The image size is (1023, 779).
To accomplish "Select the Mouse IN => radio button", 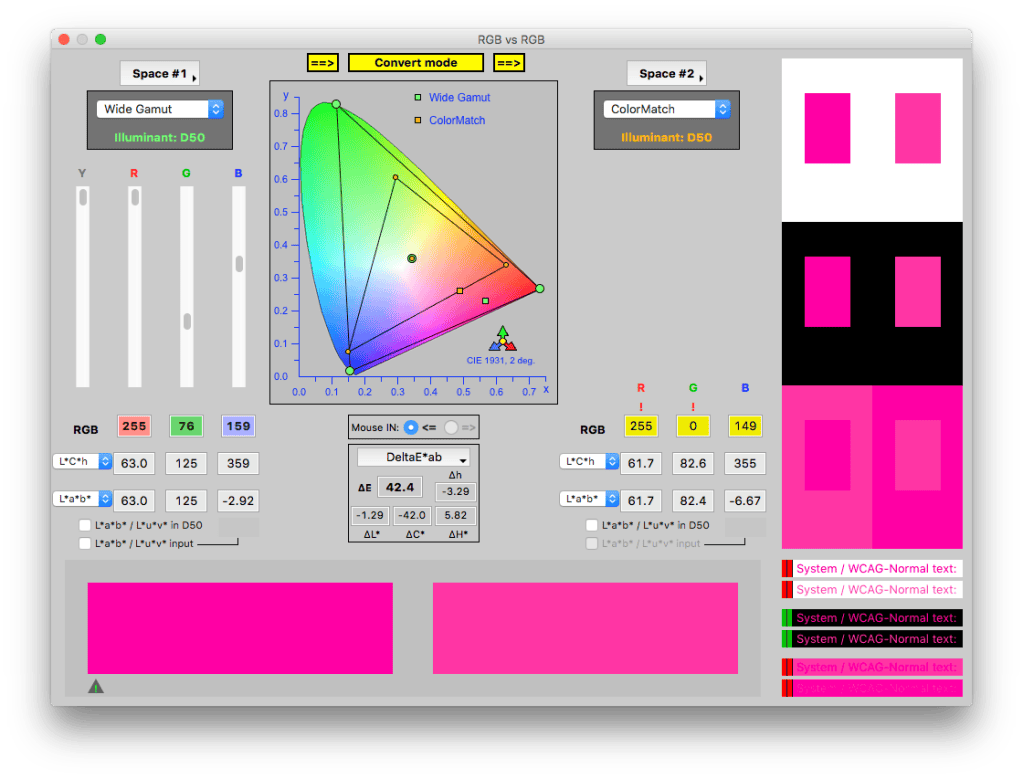I will 451,427.
